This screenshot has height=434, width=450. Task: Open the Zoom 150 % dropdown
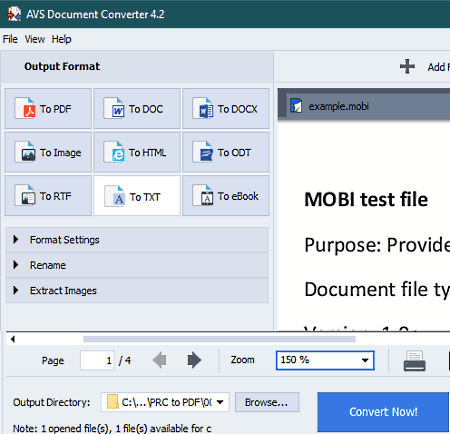pyautogui.click(x=325, y=360)
